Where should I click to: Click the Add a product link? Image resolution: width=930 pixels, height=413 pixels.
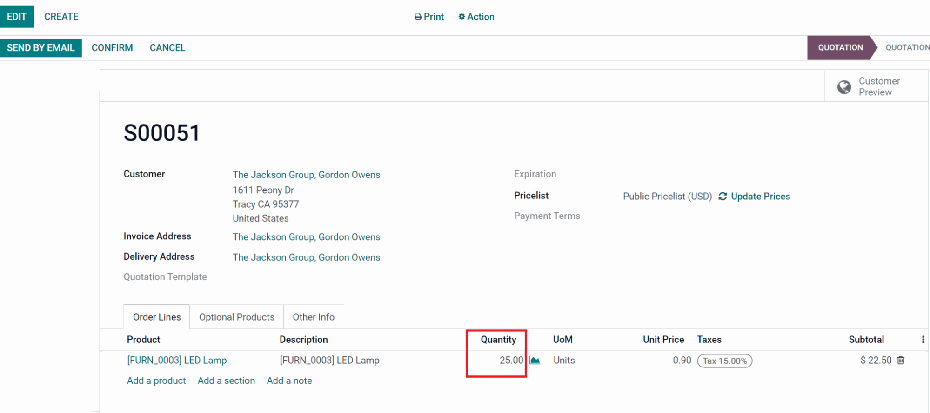coord(156,381)
